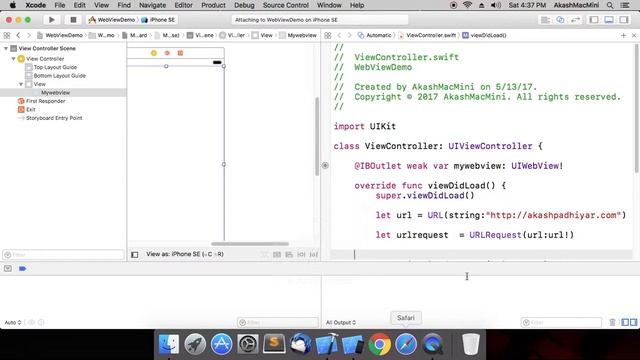Screen dimensions: 640x360
Task: Click WebViewDemo project in jump bar
Action: (x=60, y=36)
